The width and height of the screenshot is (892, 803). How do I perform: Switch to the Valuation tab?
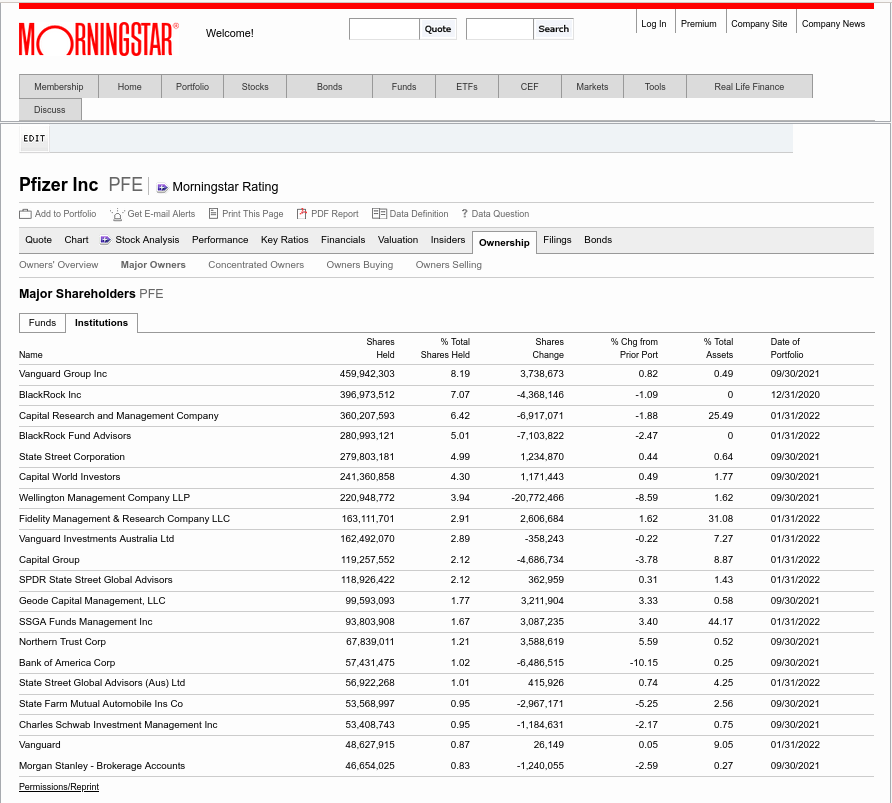[x=398, y=240]
